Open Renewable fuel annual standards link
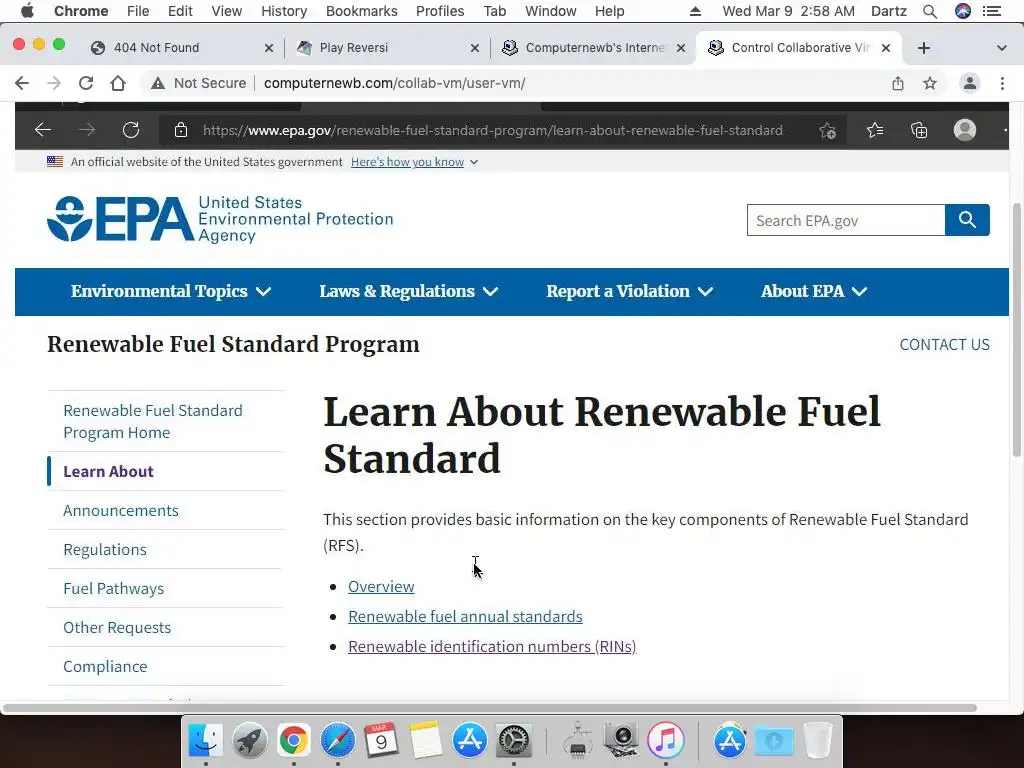 pyautogui.click(x=465, y=616)
